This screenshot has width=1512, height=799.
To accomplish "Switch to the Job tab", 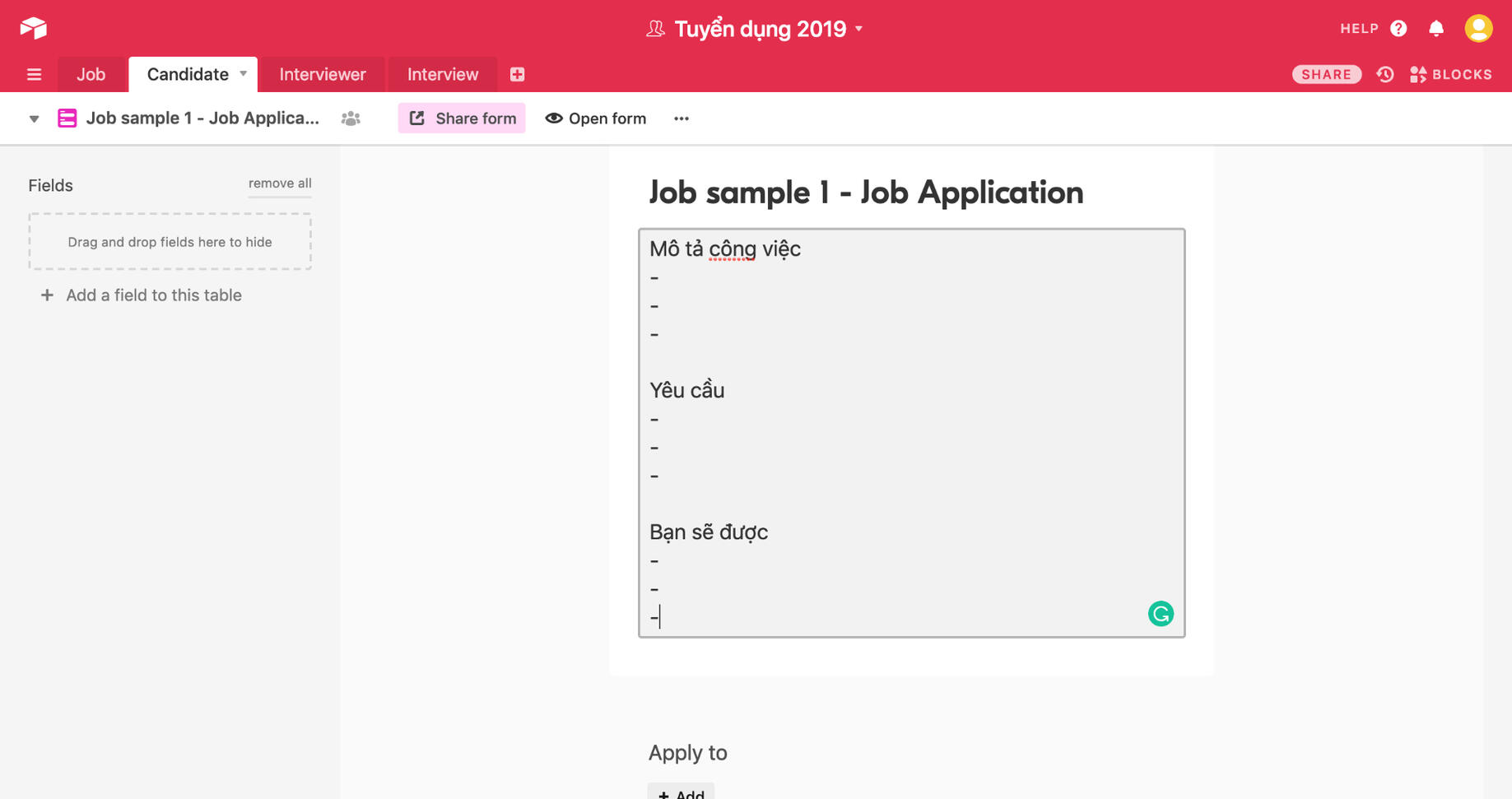I will coord(91,75).
